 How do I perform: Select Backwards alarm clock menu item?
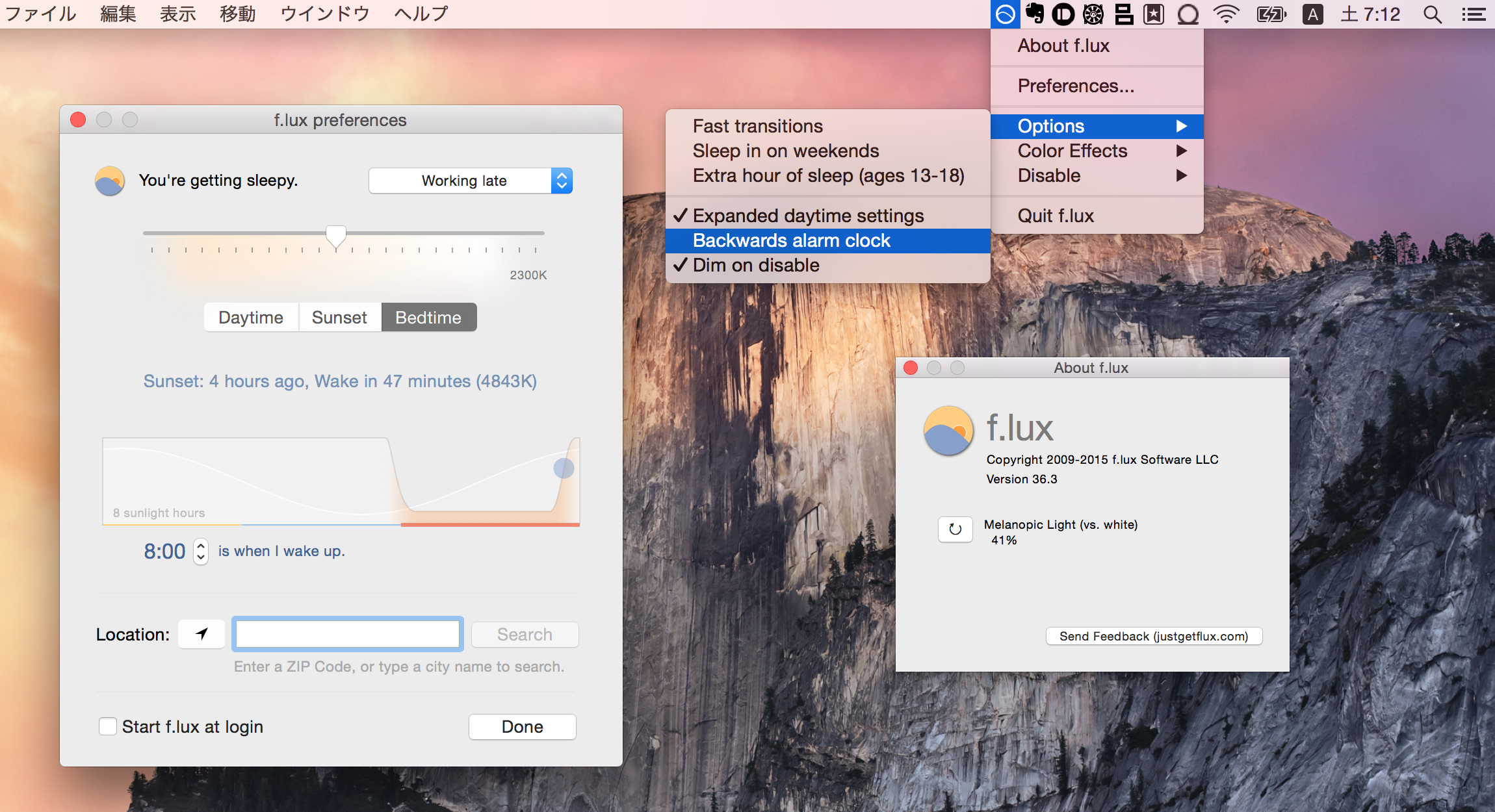tap(791, 240)
